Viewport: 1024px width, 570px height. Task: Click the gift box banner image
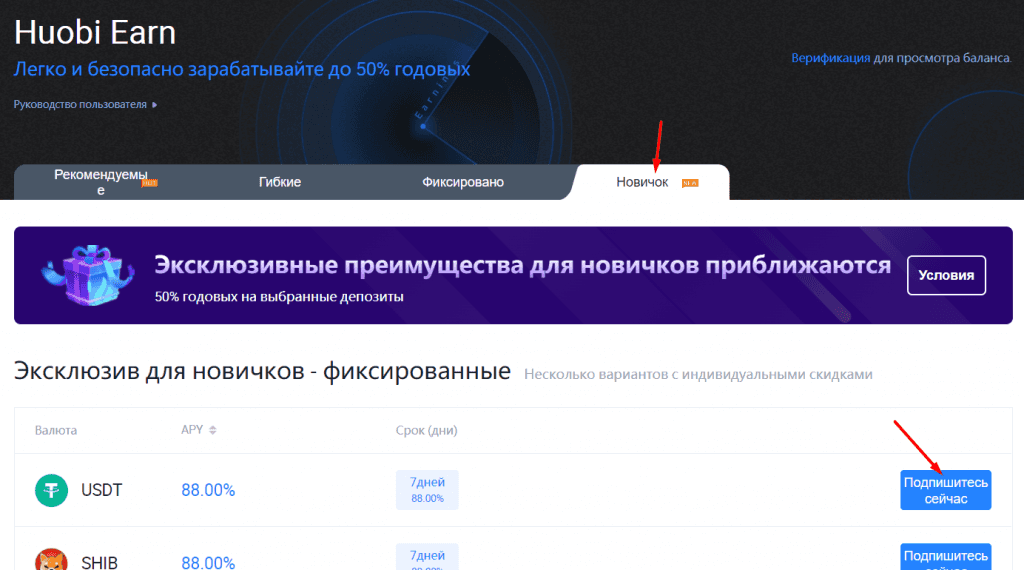(x=88, y=275)
